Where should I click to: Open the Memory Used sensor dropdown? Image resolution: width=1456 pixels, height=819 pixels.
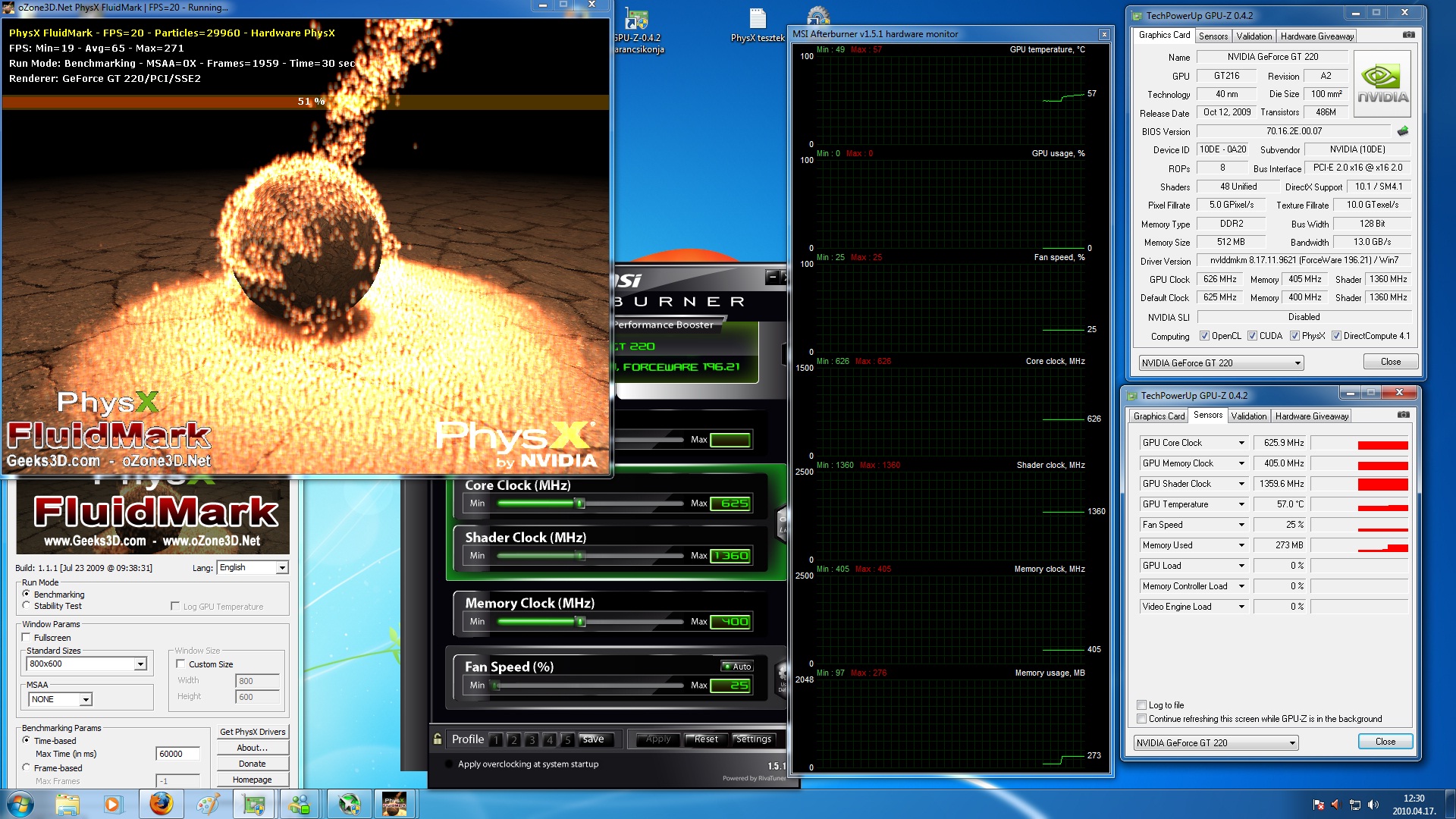(x=1241, y=545)
